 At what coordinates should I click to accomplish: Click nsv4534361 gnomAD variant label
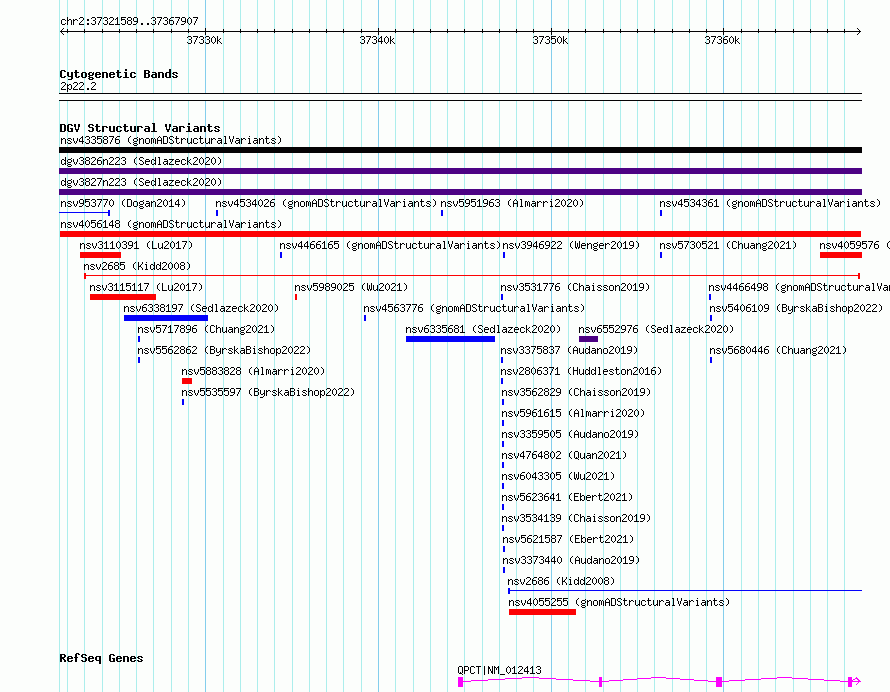770,203
